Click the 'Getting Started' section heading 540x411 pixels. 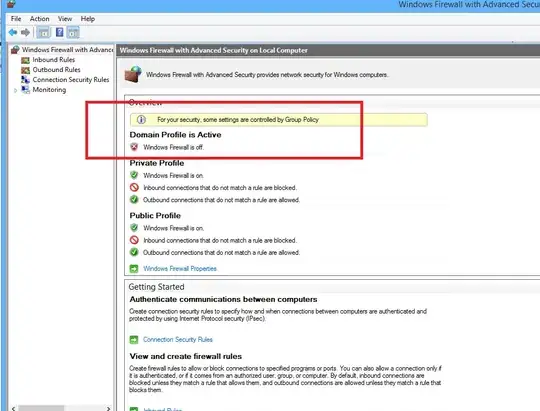(156, 287)
